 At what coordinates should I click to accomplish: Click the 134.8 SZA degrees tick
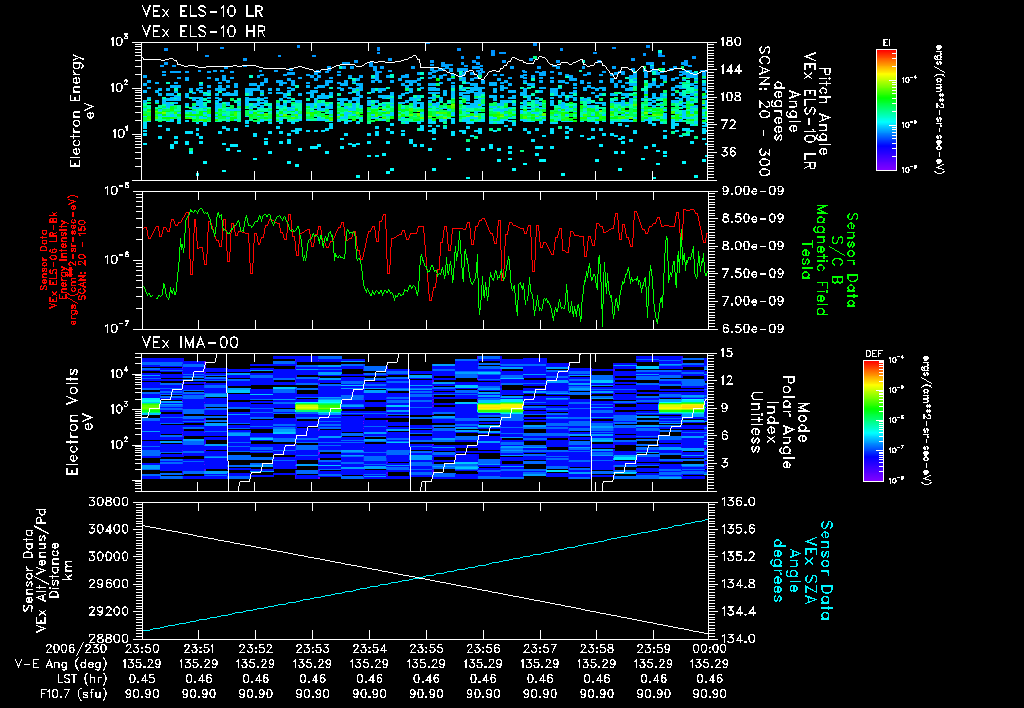point(737,584)
